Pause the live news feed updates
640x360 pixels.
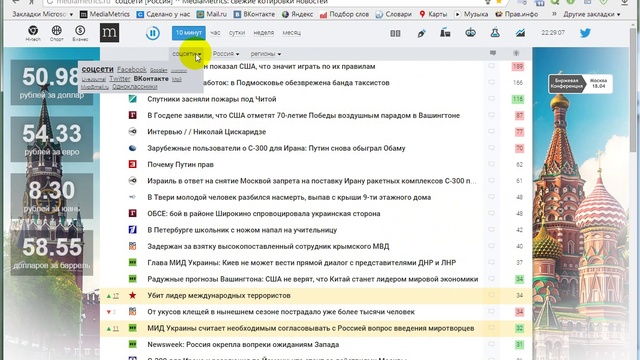pyautogui.click(x=153, y=33)
